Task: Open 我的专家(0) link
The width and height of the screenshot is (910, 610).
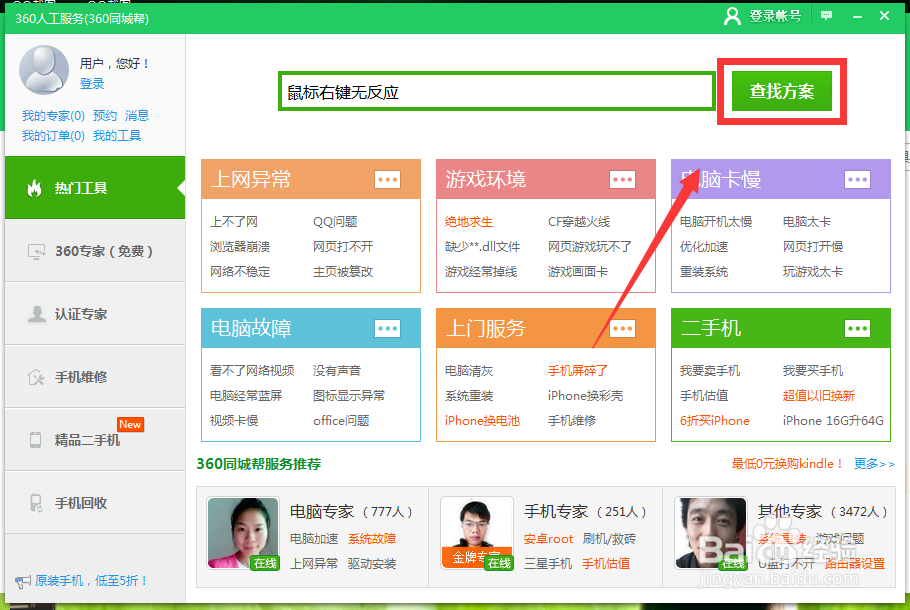Action: click(53, 115)
